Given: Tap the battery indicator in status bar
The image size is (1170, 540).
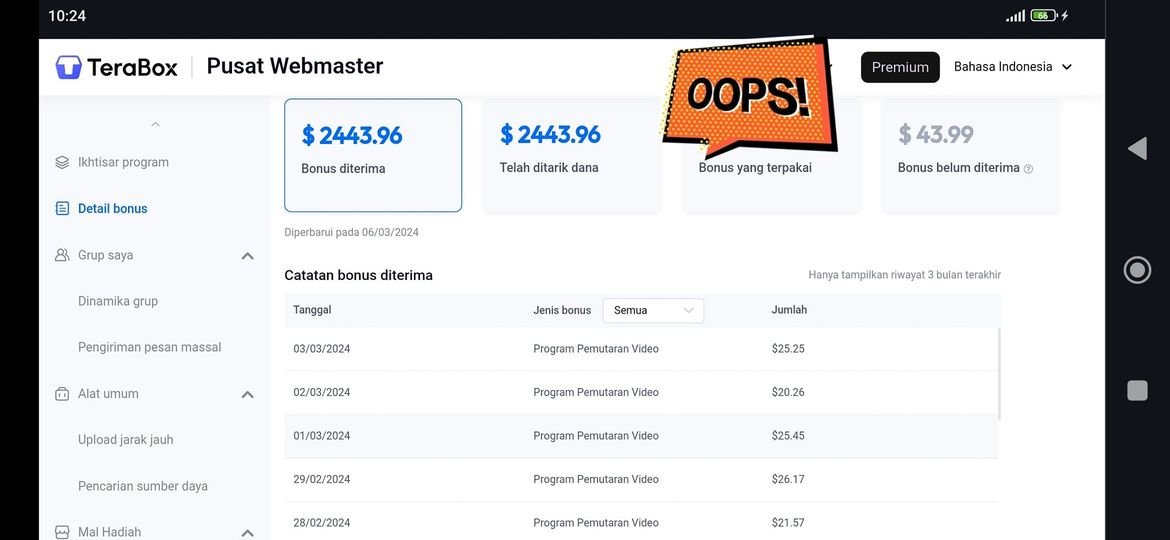Looking at the screenshot, I should tap(1043, 16).
